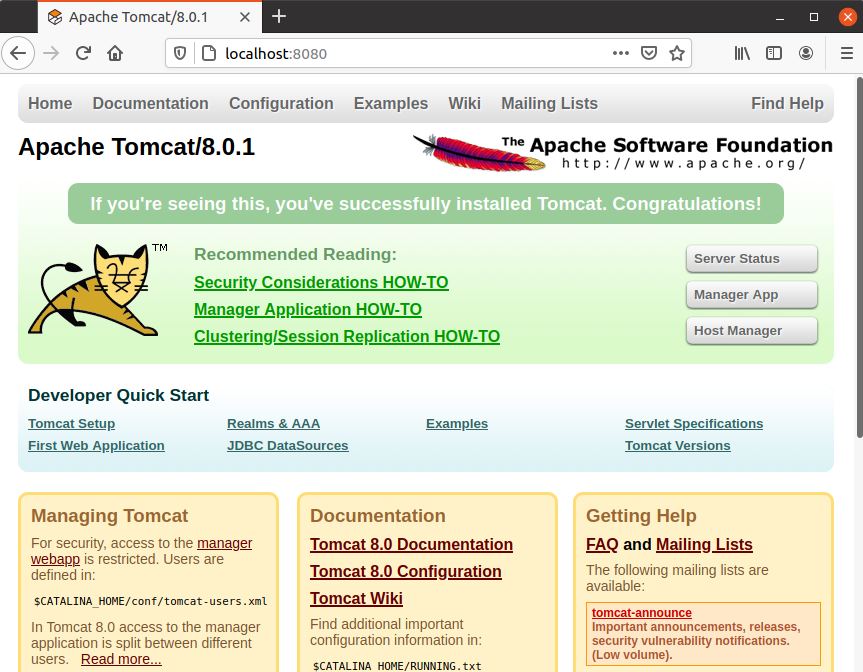The width and height of the screenshot is (863, 672).
Task: Open Clustering/Session Replication HOW-TO link
Action: [347, 336]
